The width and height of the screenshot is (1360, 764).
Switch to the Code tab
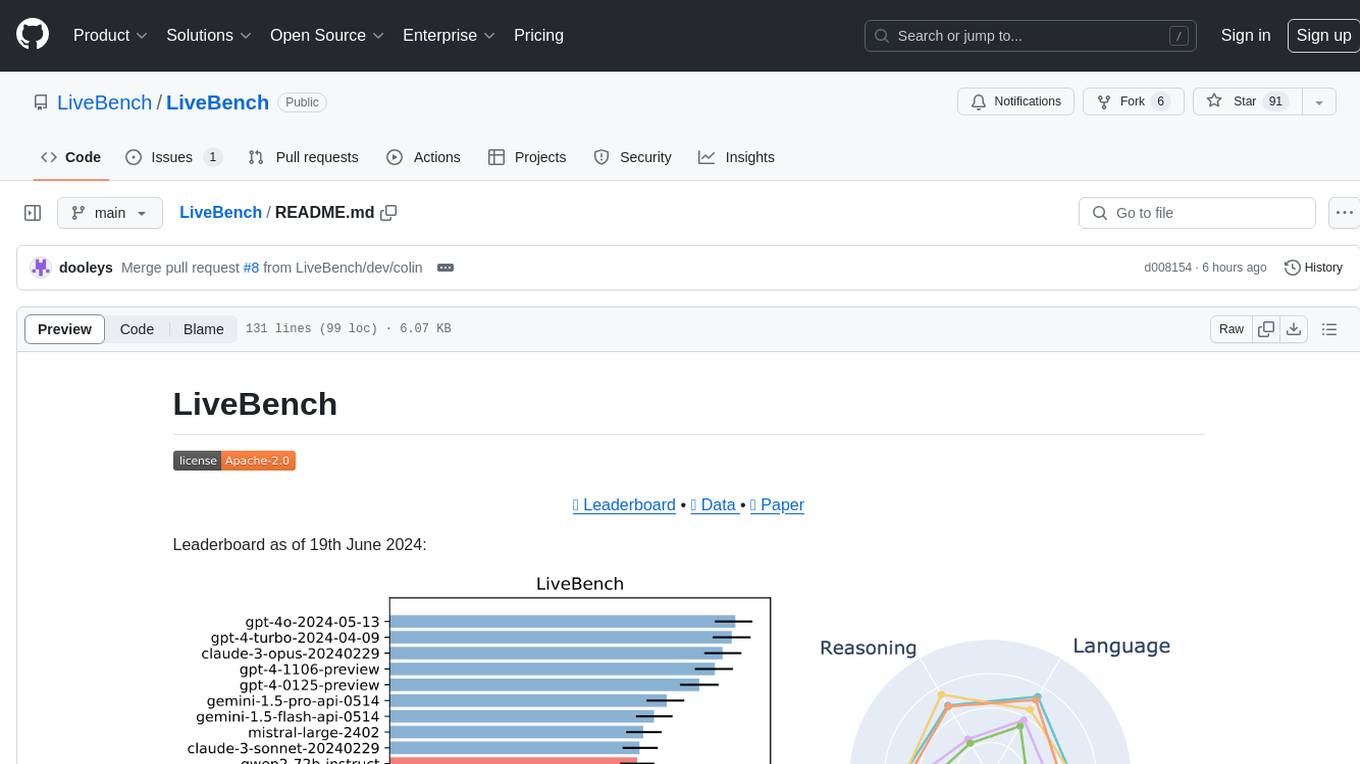[x=70, y=157]
